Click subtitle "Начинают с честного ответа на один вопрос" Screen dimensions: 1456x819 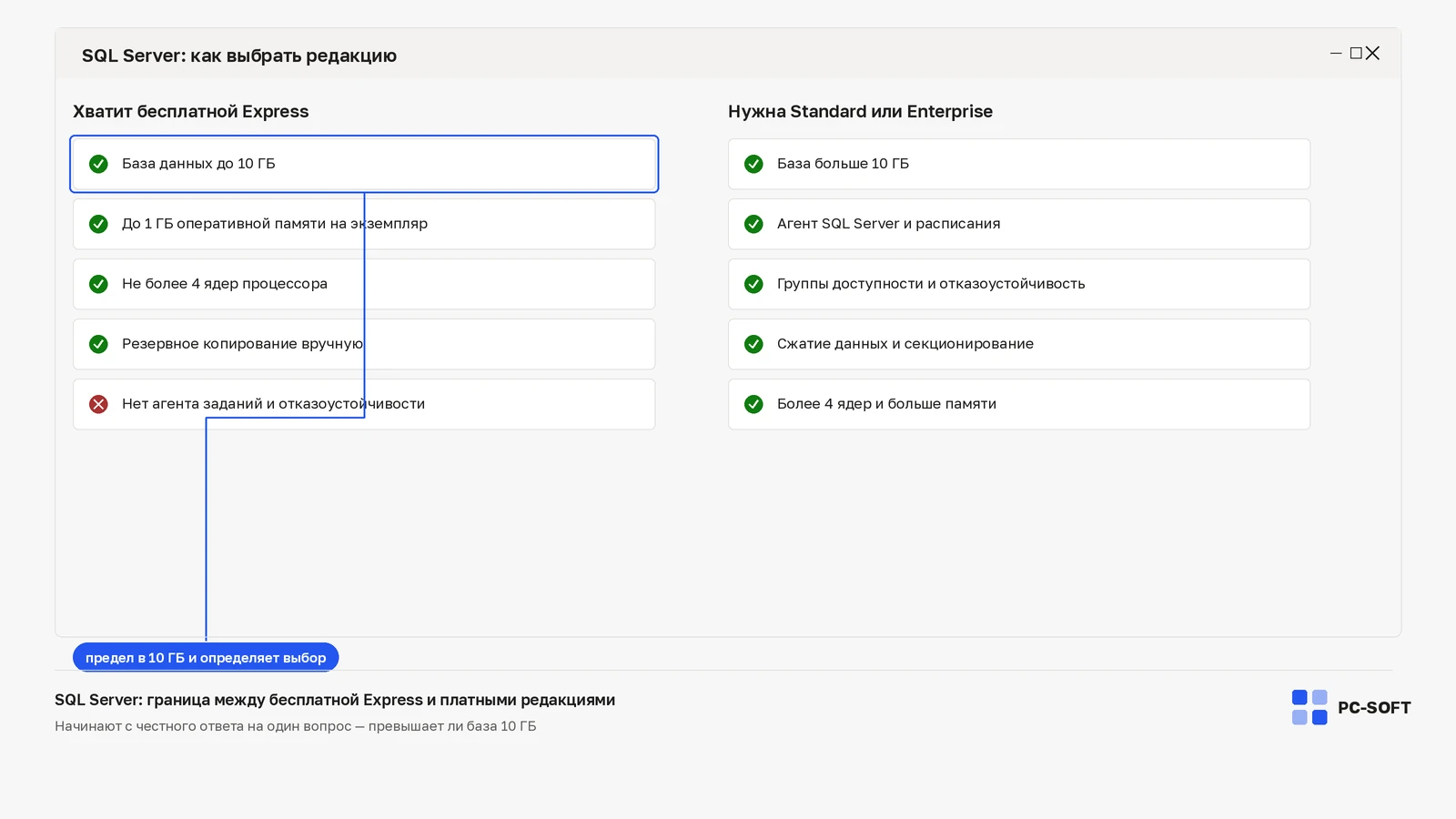tap(296, 726)
